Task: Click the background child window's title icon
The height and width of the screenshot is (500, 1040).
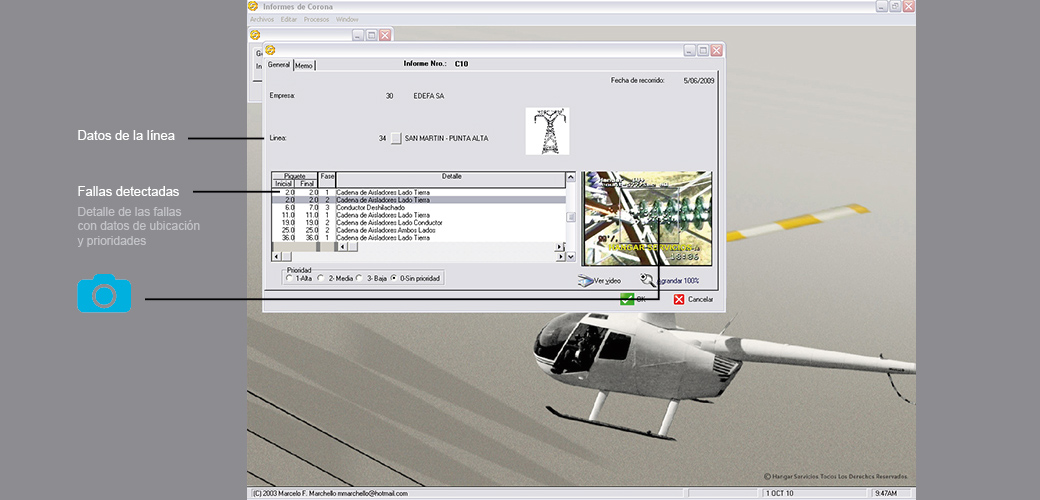Action: (x=255, y=35)
